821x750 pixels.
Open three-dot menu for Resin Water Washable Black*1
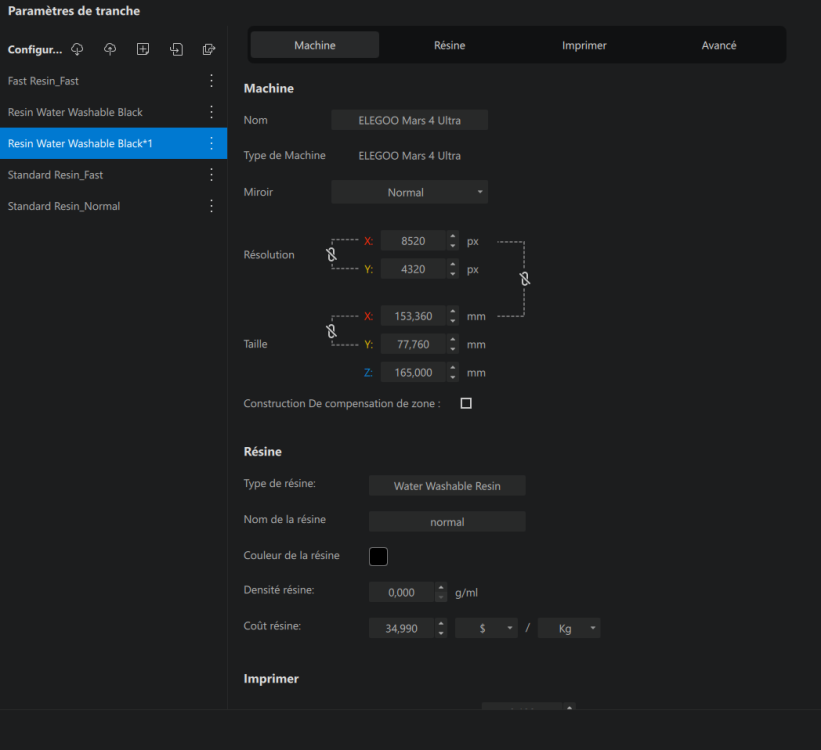coord(212,144)
